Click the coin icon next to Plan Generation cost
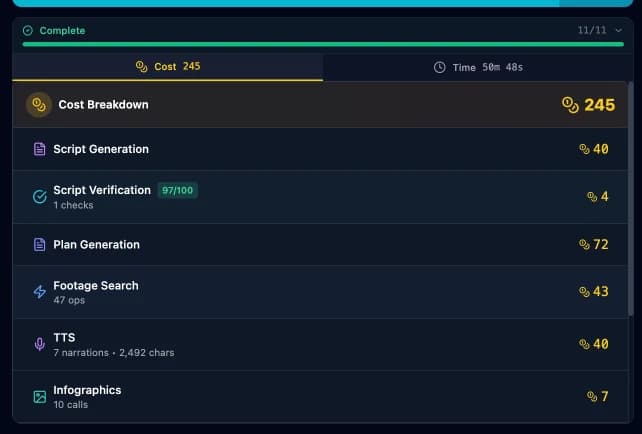Screen dimensions: 642x434 click(584, 244)
